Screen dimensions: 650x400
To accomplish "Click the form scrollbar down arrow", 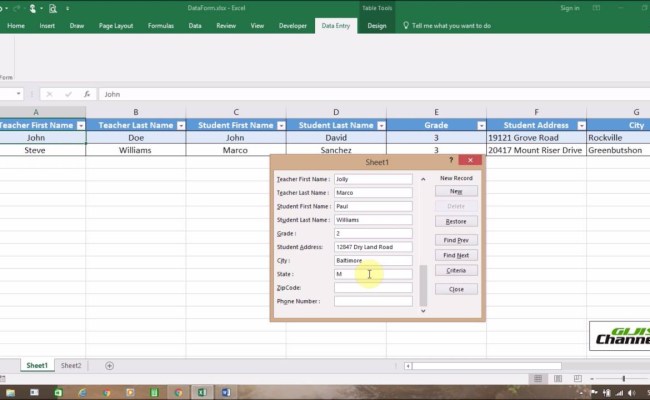I will [x=423, y=310].
